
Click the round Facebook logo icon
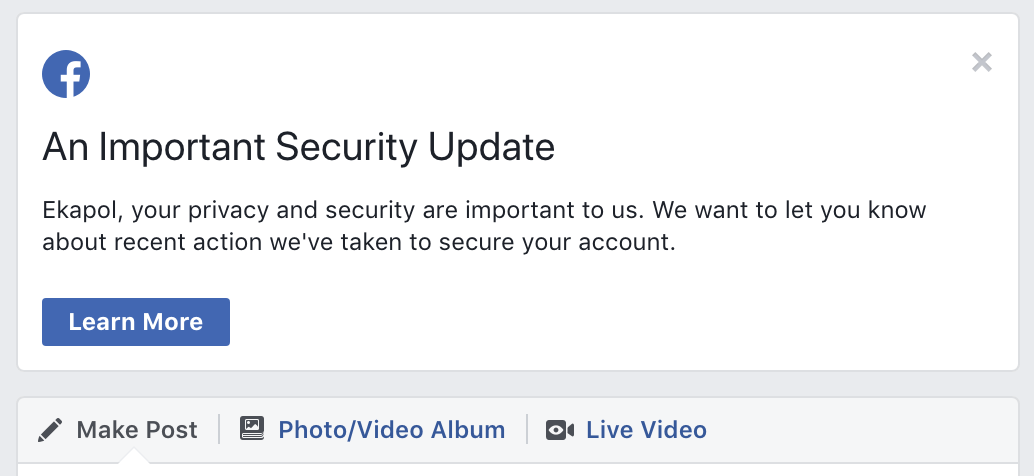pos(66,74)
